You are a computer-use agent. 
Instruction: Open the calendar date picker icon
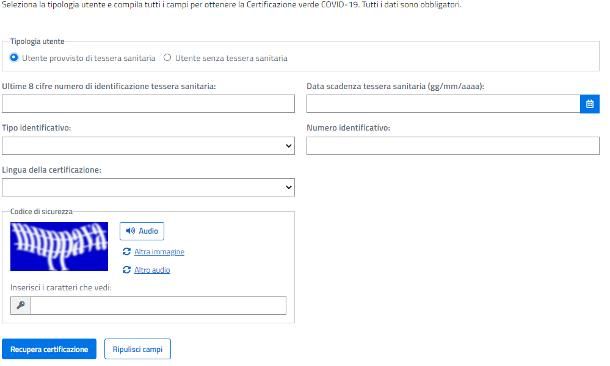point(590,104)
